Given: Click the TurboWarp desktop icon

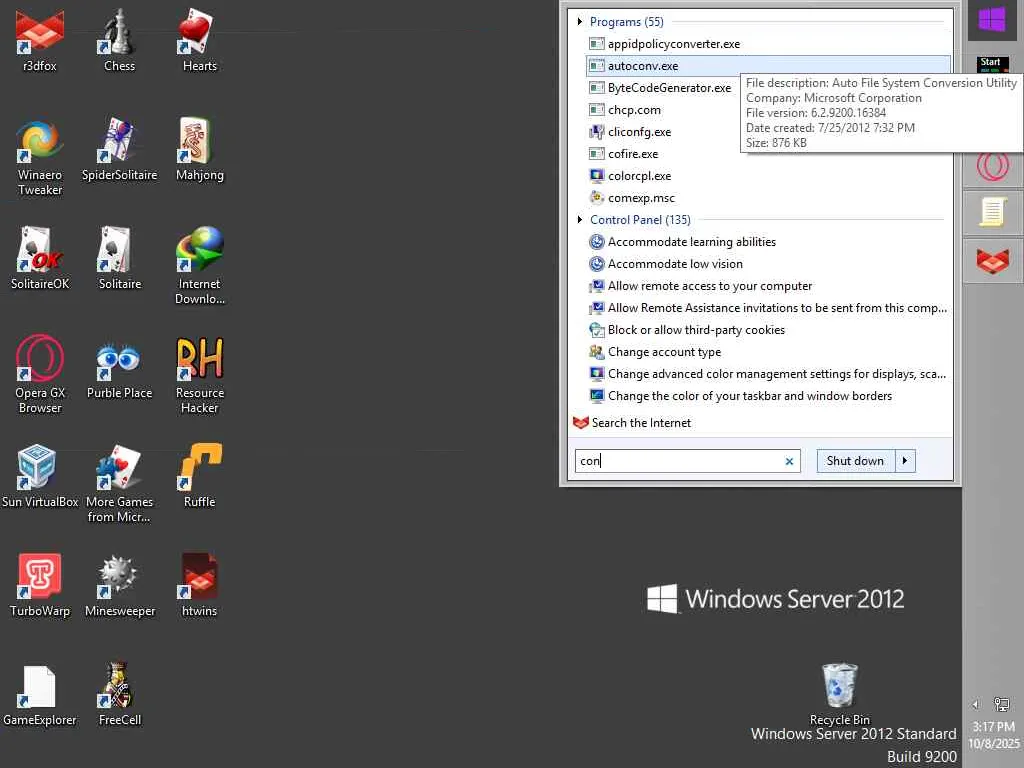Looking at the screenshot, I should 40,586.
